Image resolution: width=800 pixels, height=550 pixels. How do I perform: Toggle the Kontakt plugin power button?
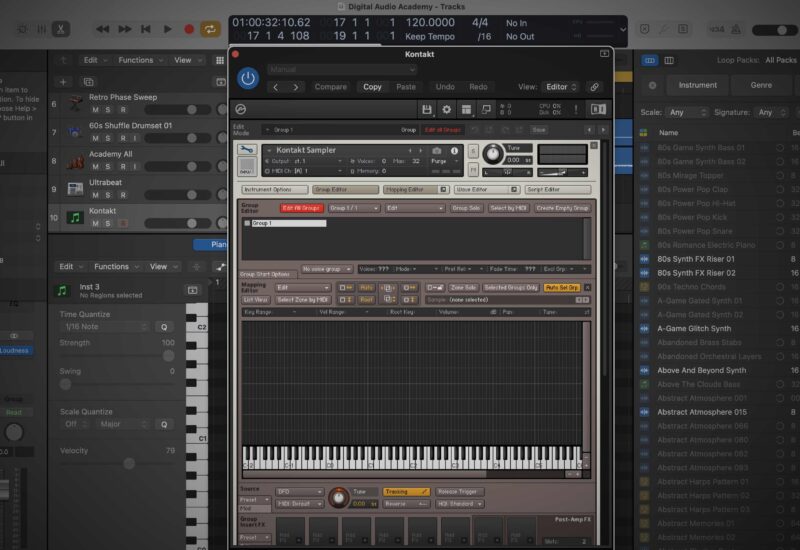(x=248, y=79)
